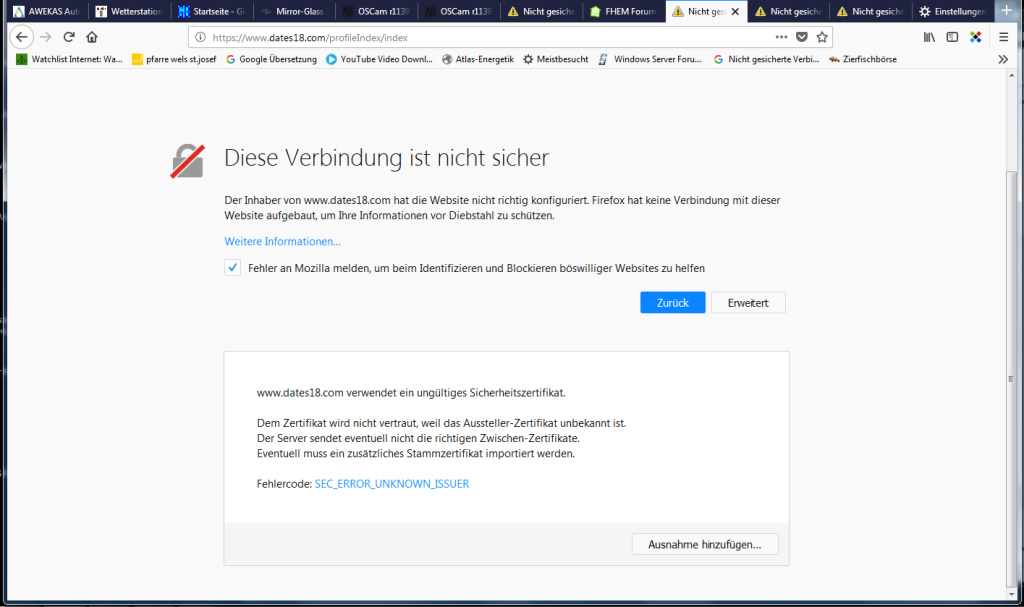Click the forward navigation arrow

click(x=46, y=37)
